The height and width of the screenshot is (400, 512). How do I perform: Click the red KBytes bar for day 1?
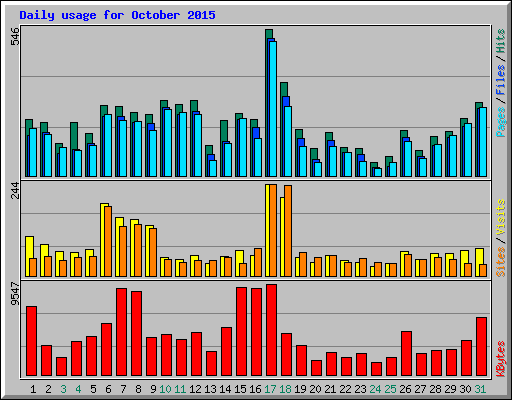(x=31, y=341)
